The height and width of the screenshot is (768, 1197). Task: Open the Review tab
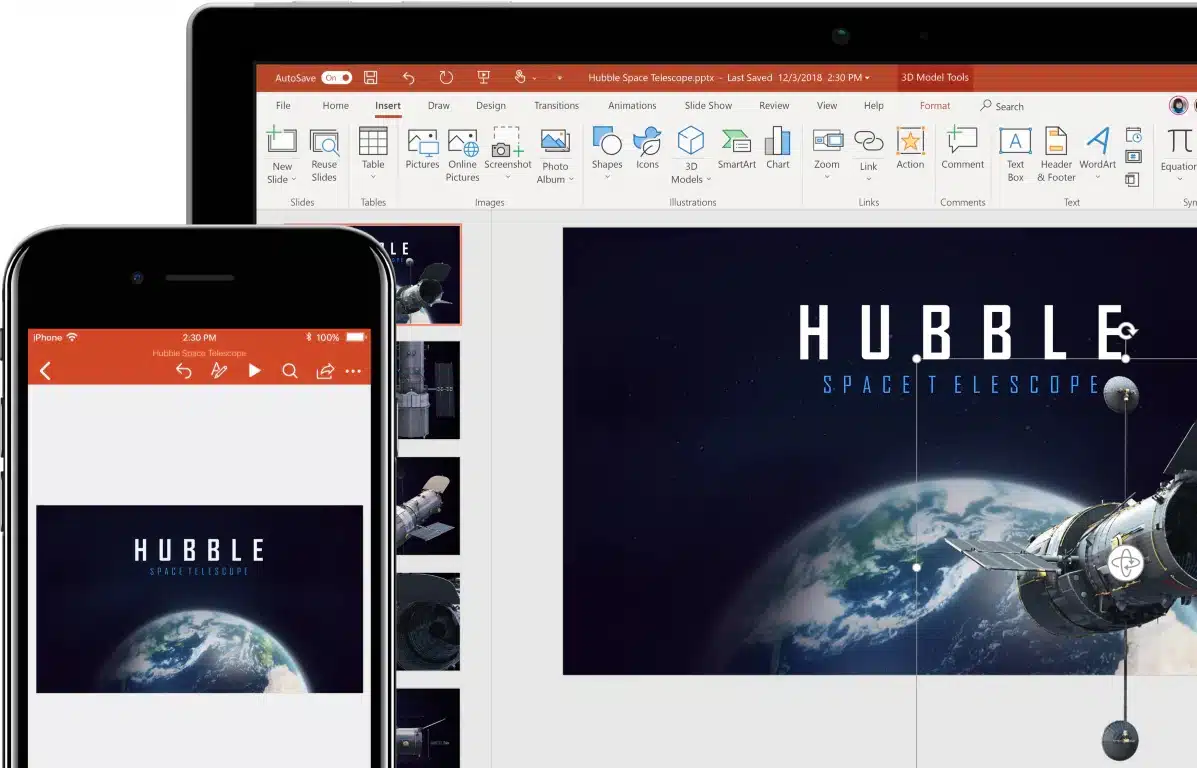(x=774, y=105)
